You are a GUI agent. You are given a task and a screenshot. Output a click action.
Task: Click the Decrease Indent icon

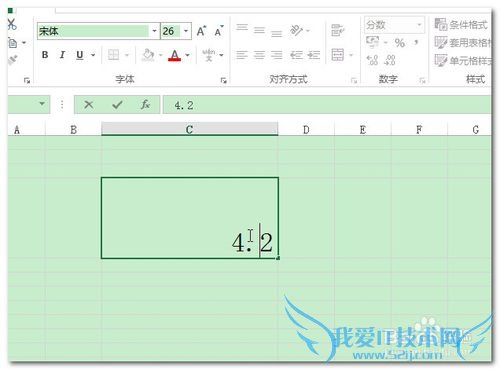point(296,55)
